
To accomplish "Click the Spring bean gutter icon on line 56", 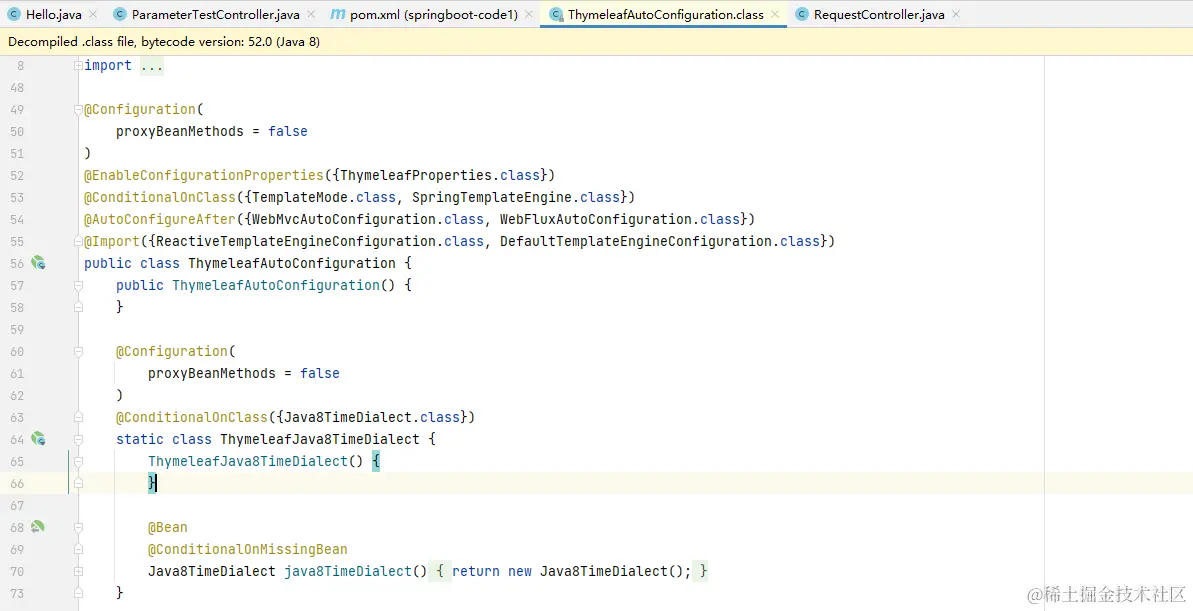I will pyautogui.click(x=38, y=263).
